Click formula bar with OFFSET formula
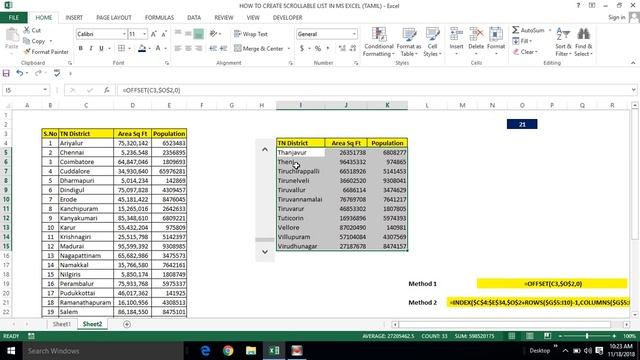The width and height of the screenshot is (640, 360). pos(373,90)
